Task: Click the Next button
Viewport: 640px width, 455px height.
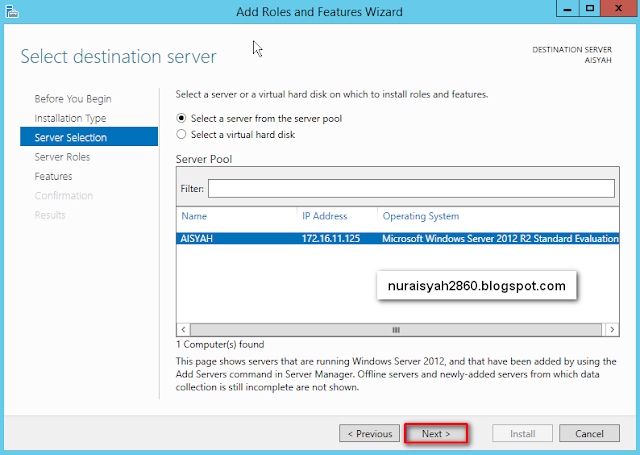Action: click(x=436, y=433)
